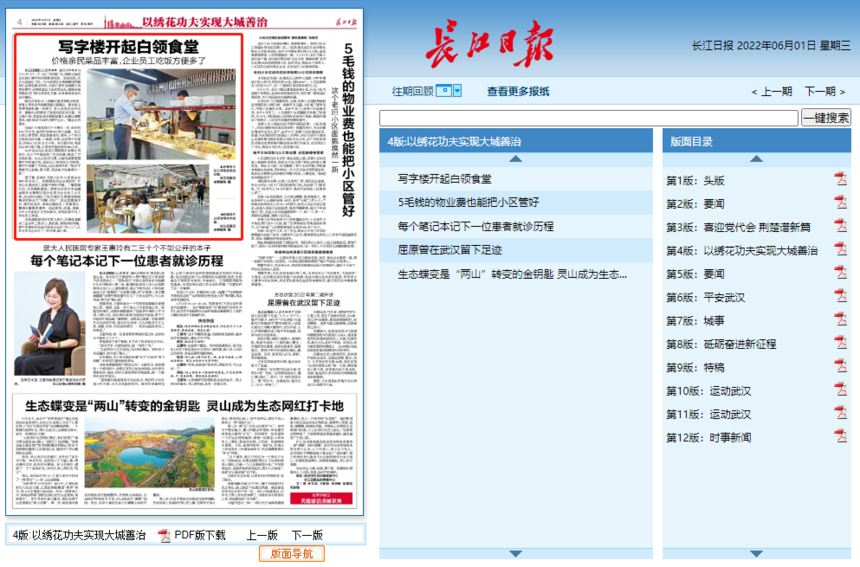Viewport: 860px width, 567px height.
Task: Click the 版面导航 button
Action: pyautogui.click(x=292, y=553)
